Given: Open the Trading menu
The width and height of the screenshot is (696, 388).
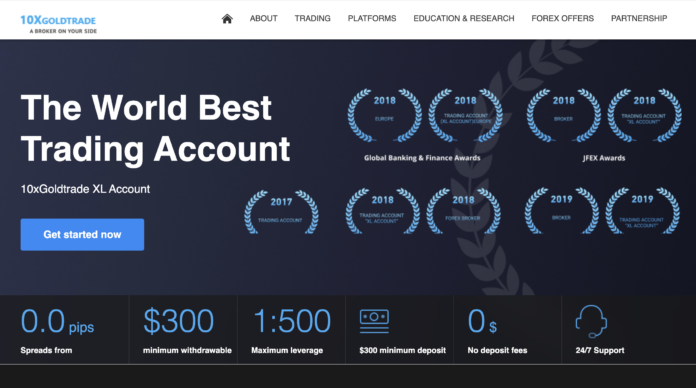Looking at the screenshot, I should (312, 19).
